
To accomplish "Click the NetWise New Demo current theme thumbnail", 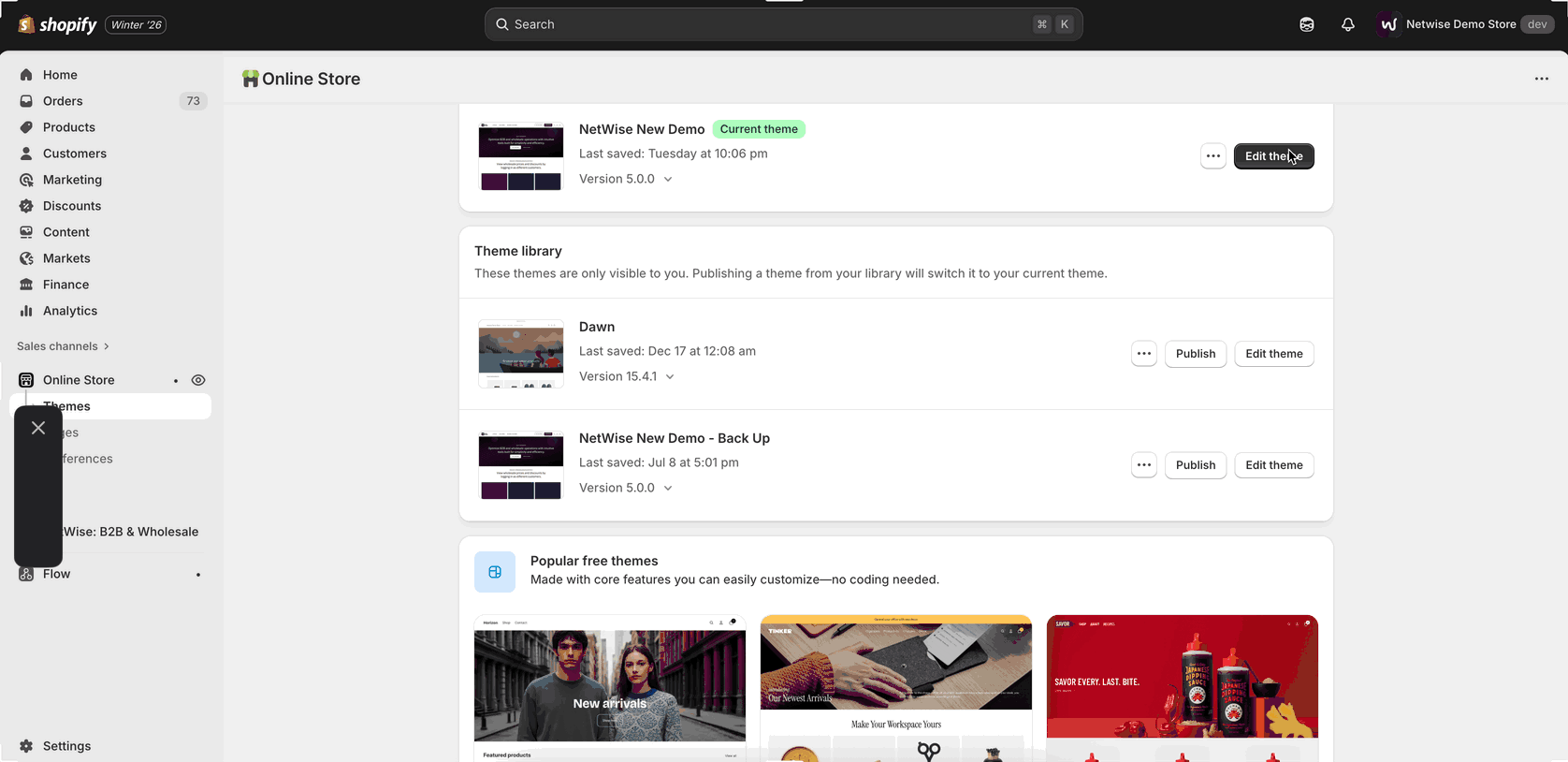I will 521,156.
